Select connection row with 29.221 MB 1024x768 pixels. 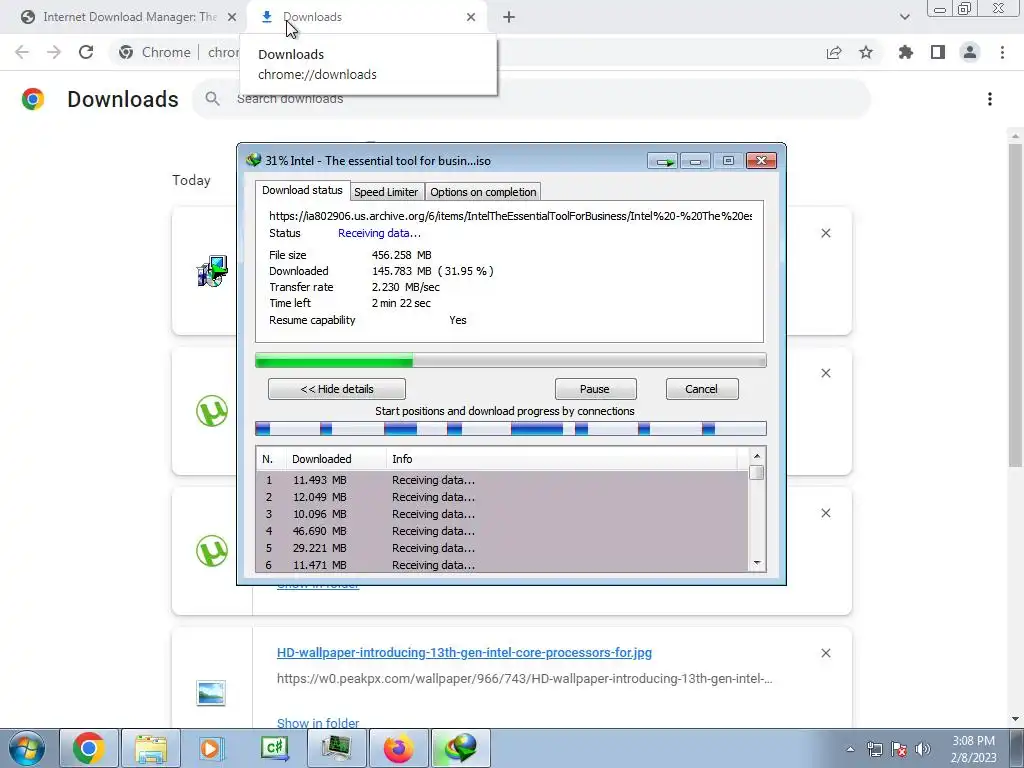click(x=502, y=548)
